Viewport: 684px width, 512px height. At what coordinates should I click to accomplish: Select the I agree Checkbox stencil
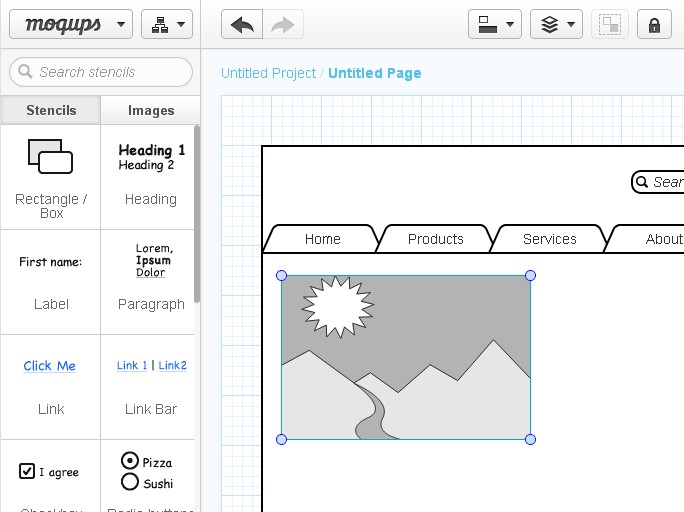click(51, 476)
